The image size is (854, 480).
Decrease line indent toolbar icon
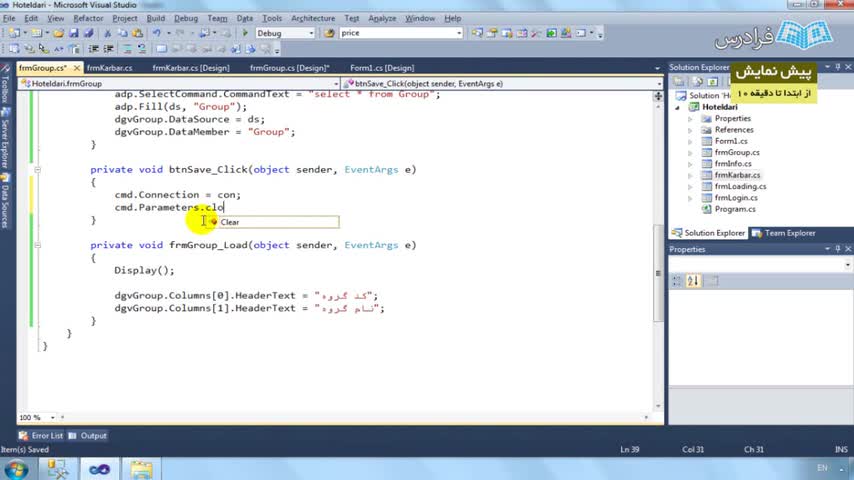94,50
